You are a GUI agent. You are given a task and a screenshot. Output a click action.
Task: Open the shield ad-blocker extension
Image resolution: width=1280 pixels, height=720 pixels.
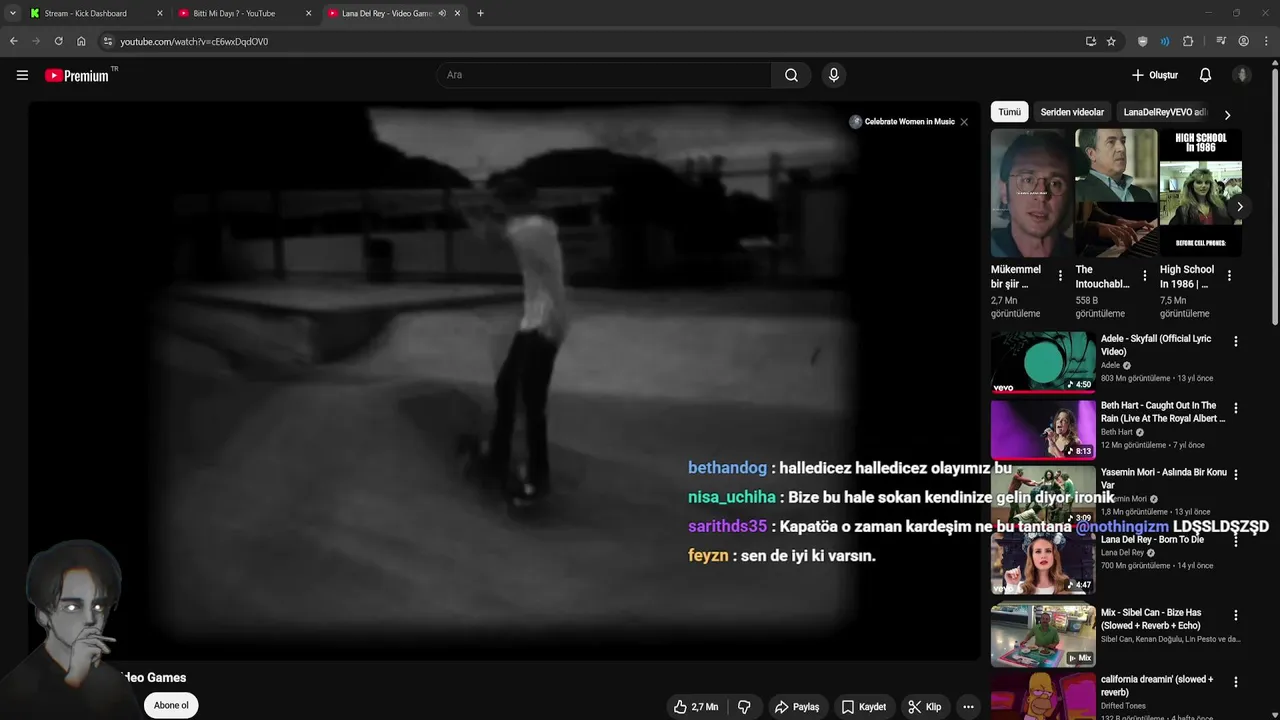coord(1143,41)
